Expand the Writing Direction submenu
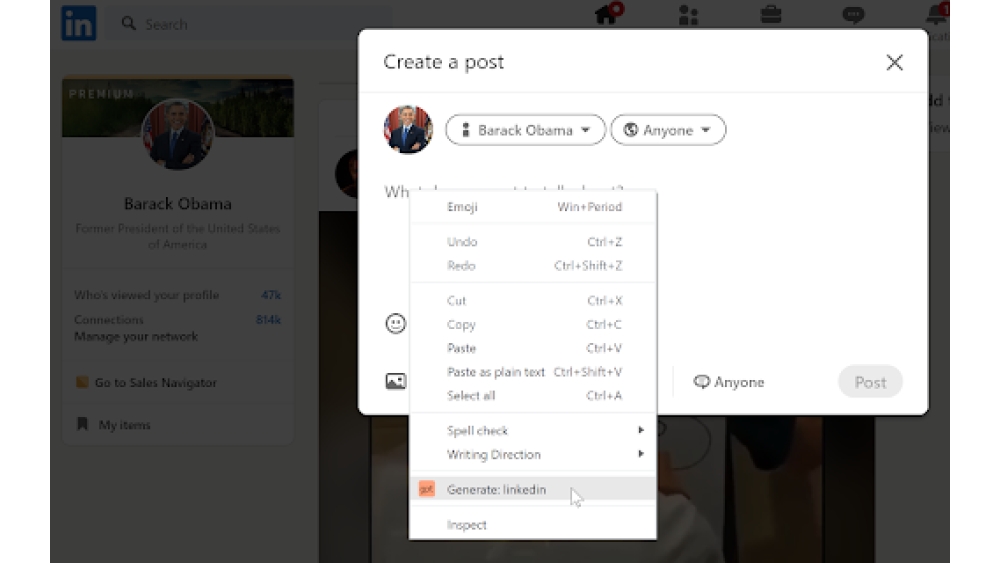Image resolution: width=1000 pixels, height=563 pixels. pos(533,454)
